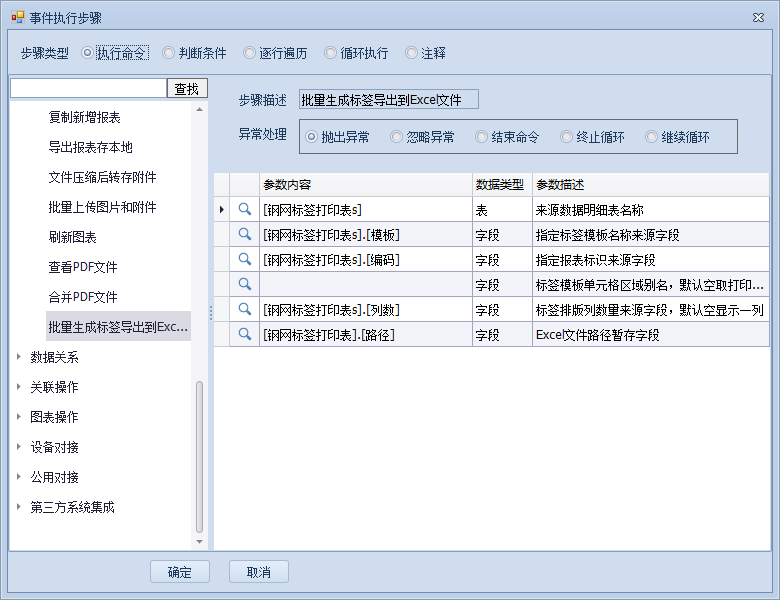Select the 判断条件 step type radio
Viewport: 780px width, 600px height.
point(169,53)
